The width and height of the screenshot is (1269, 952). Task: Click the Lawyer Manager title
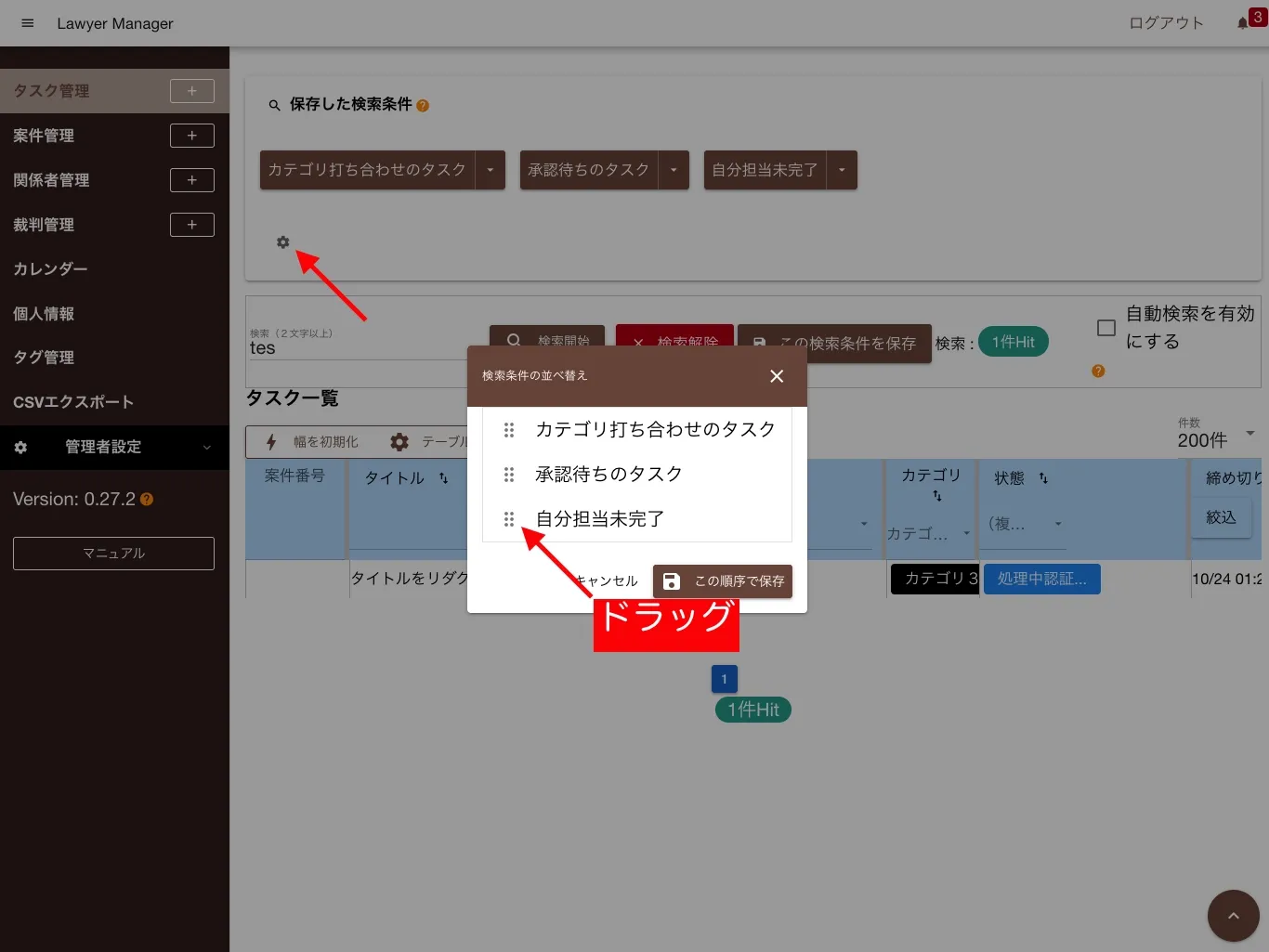click(115, 23)
